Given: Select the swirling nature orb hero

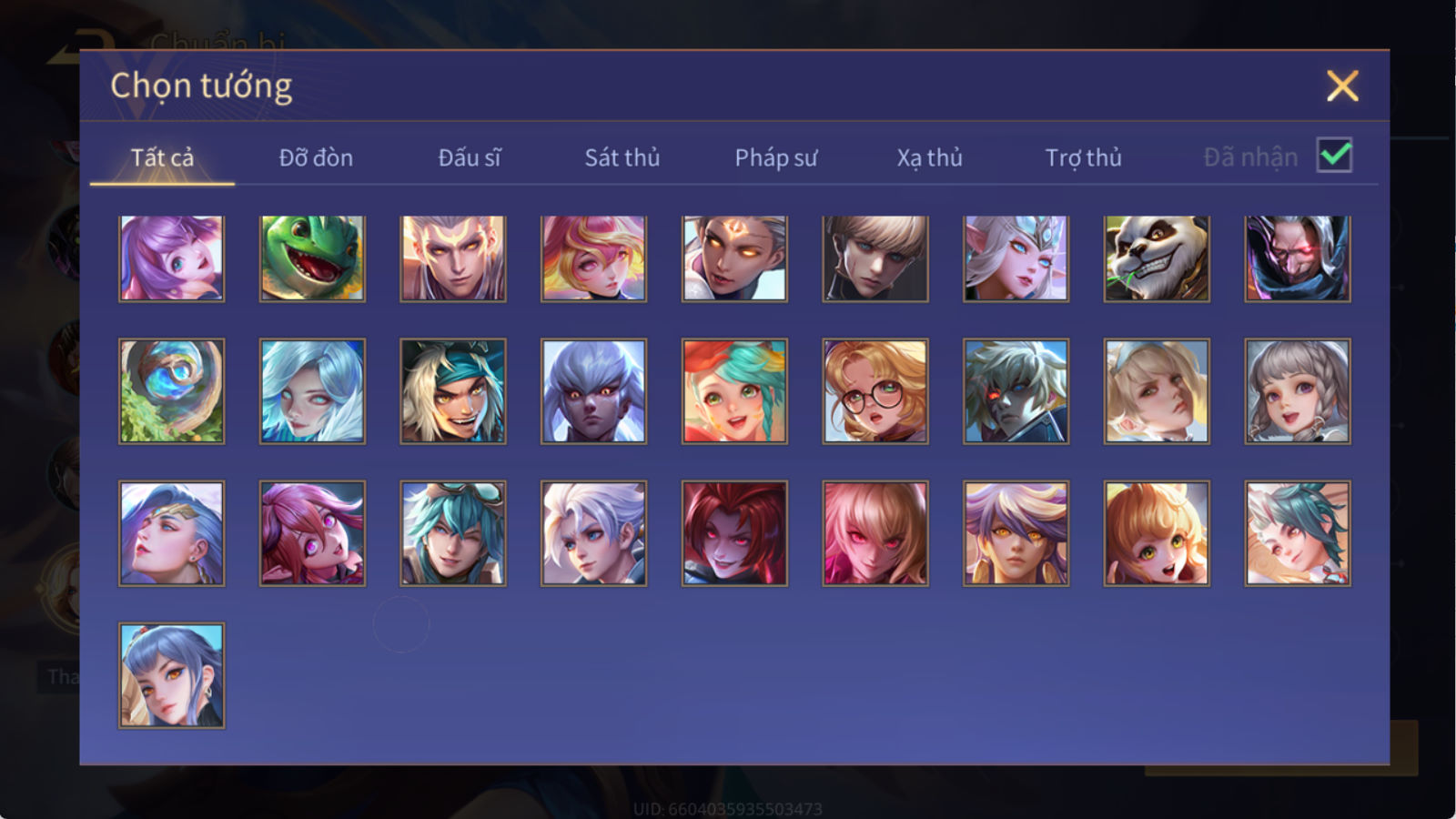Looking at the screenshot, I should pos(171,391).
